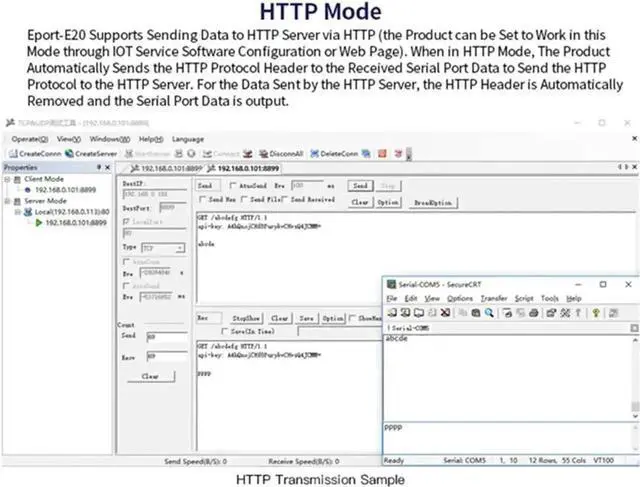
Task: Check the Save(In Time) option
Action: (227, 330)
